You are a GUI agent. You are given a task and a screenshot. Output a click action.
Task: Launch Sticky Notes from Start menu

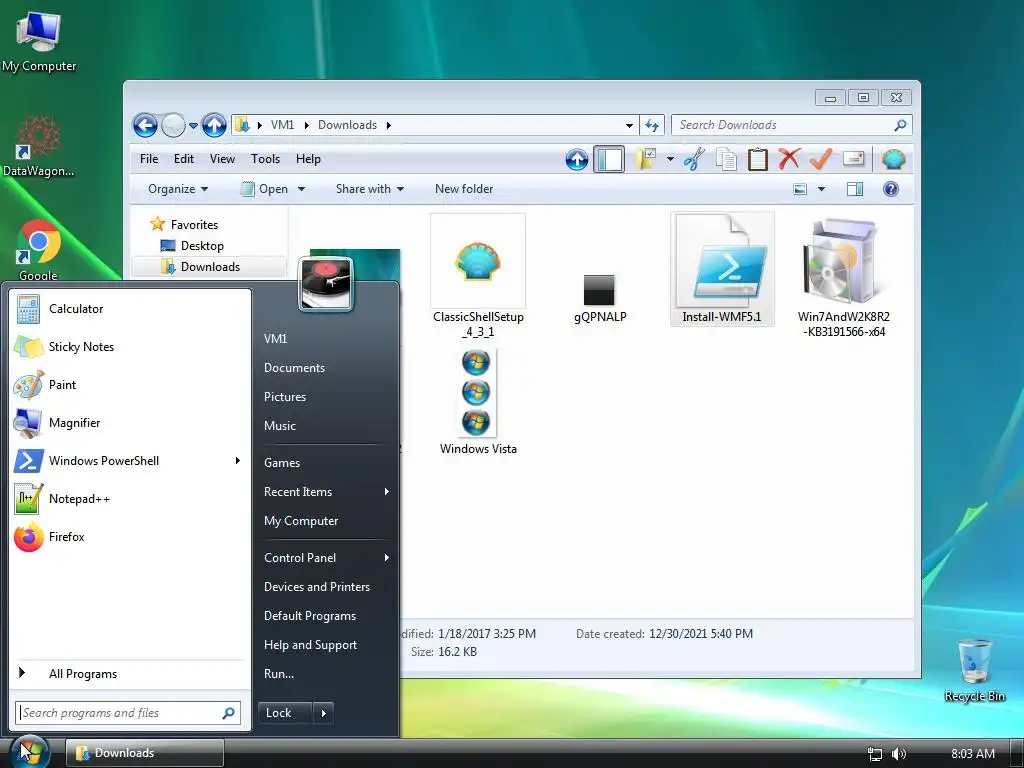point(129,347)
